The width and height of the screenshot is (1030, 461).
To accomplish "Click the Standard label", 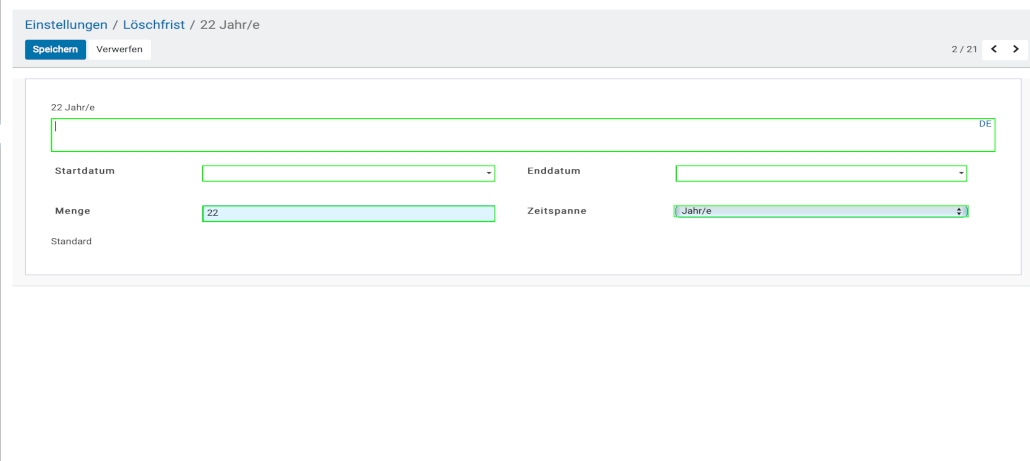I will point(71,241).
